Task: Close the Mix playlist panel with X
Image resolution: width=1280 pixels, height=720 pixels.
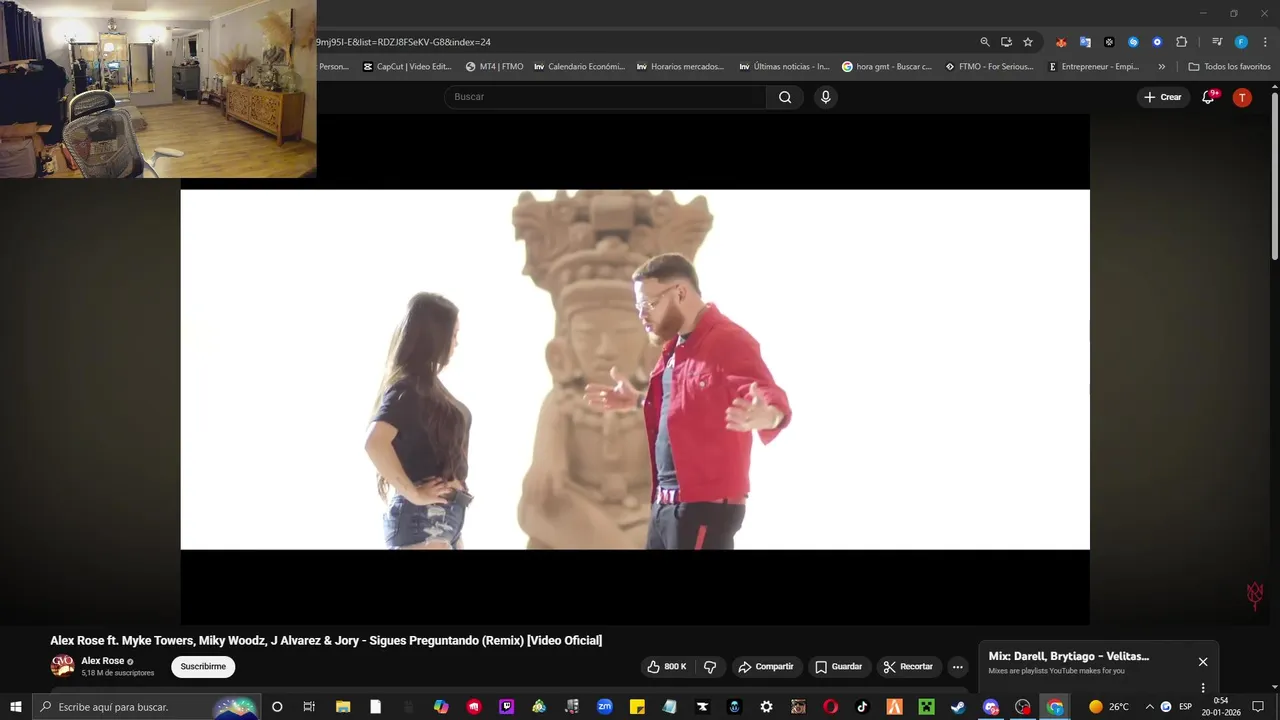Action: tap(1203, 662)
